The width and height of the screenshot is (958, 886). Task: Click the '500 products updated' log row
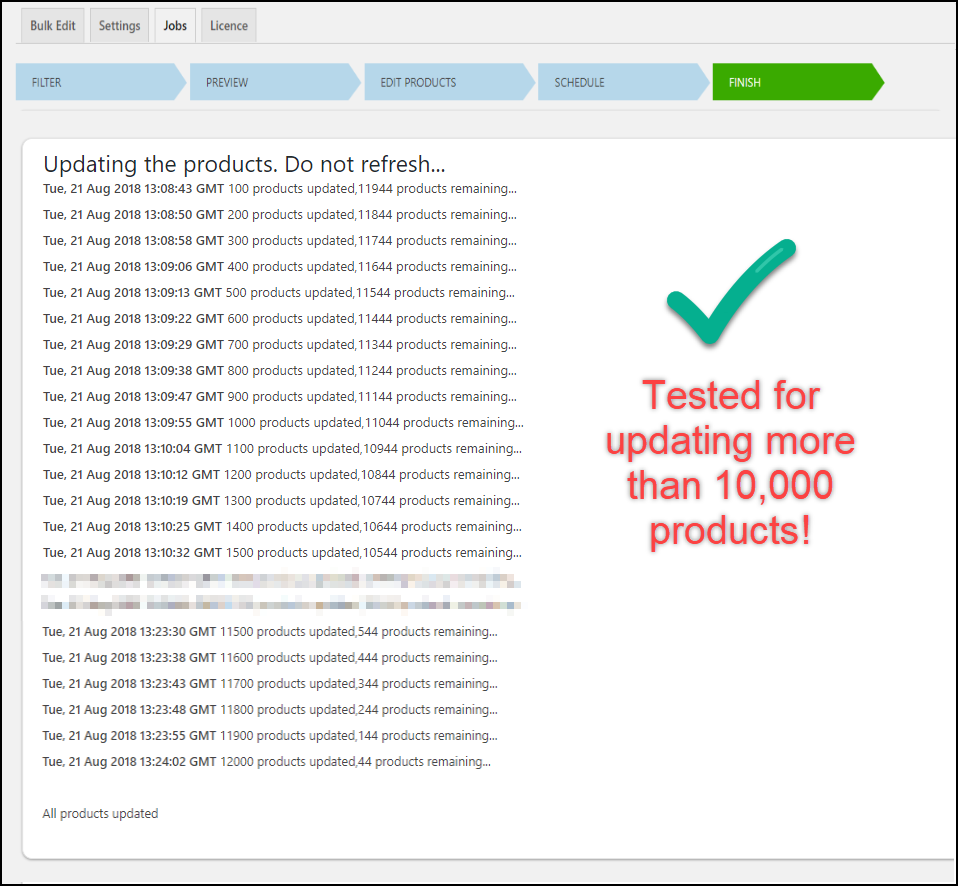[x=279, y=293]
